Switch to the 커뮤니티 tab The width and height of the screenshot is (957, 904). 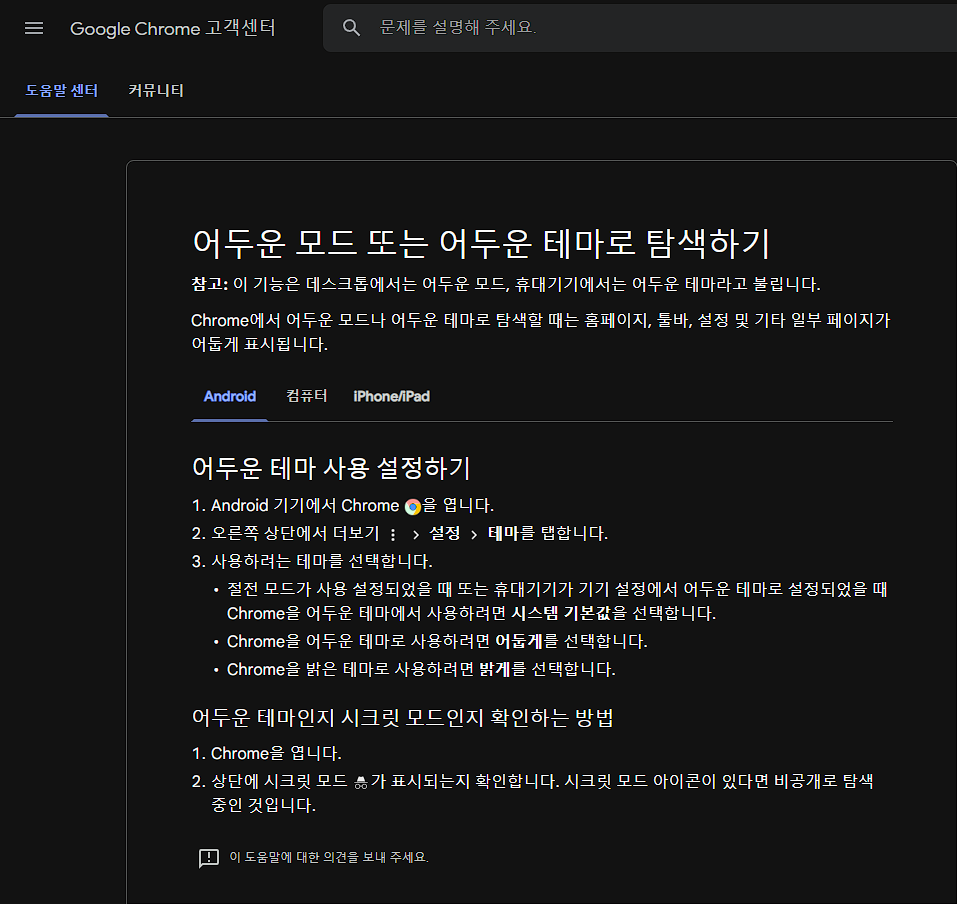(156, 90)
